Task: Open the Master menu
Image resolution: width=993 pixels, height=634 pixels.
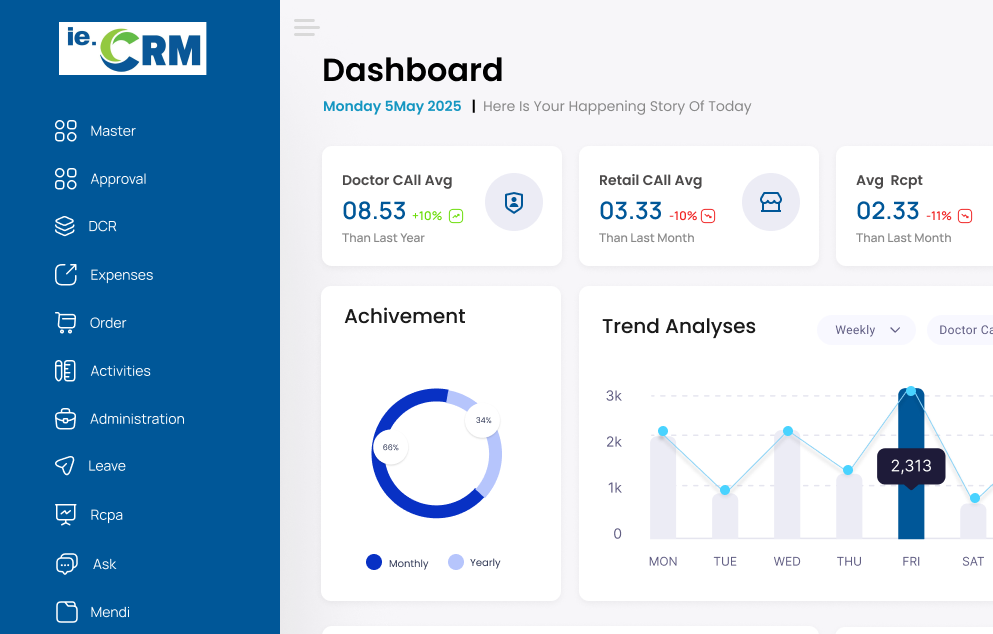Action: pyautogui.click(x=113, y=131)
